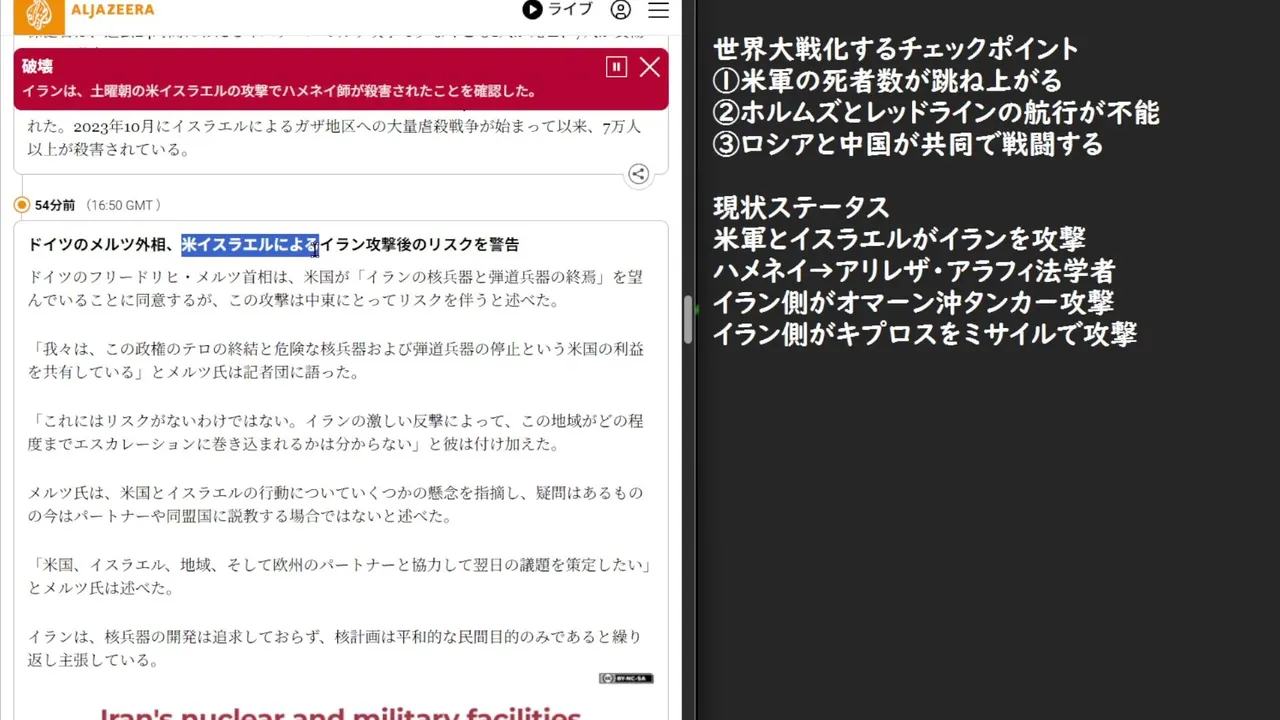Click the note line ②ホルムズとレッドラインの航行が不能
1280x720 pixels.
936,113
